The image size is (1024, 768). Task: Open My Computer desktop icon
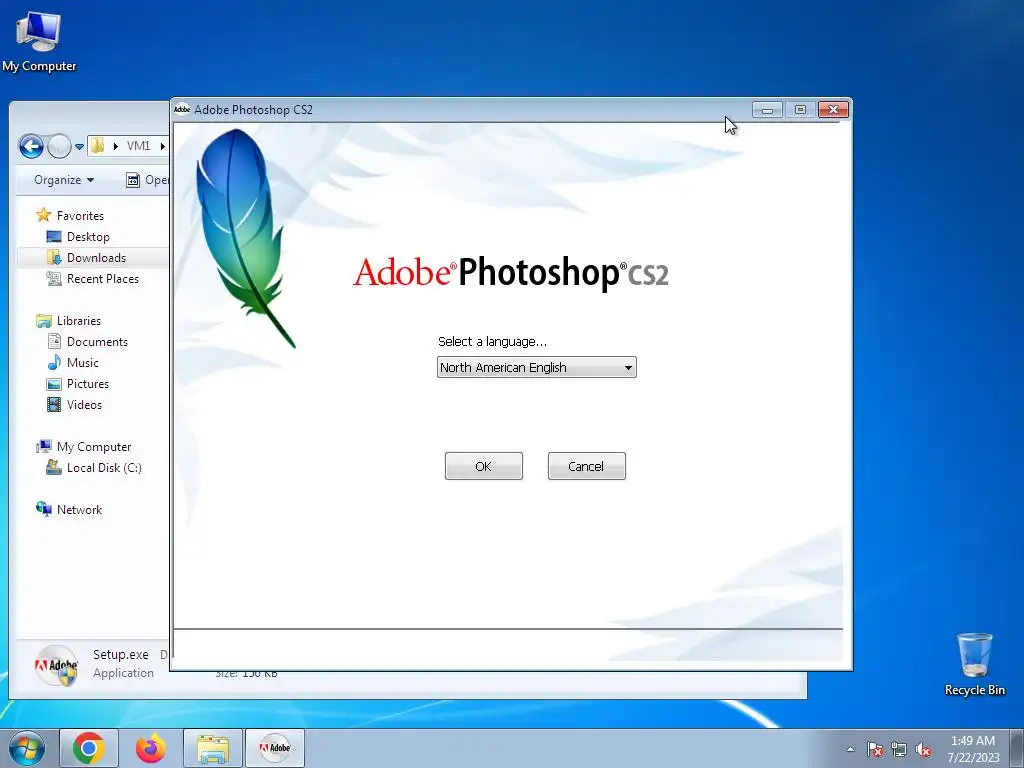[39, 41]
